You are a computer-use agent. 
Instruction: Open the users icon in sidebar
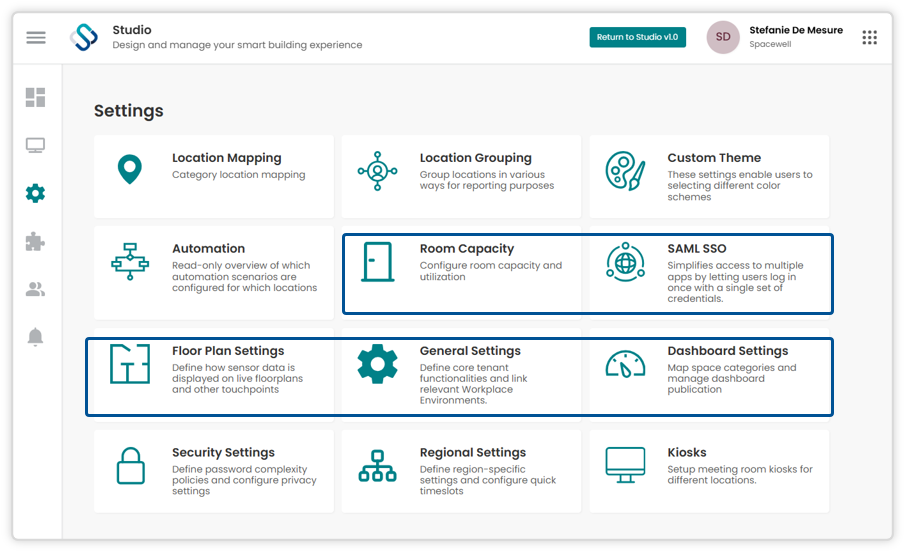coord(35,289)
